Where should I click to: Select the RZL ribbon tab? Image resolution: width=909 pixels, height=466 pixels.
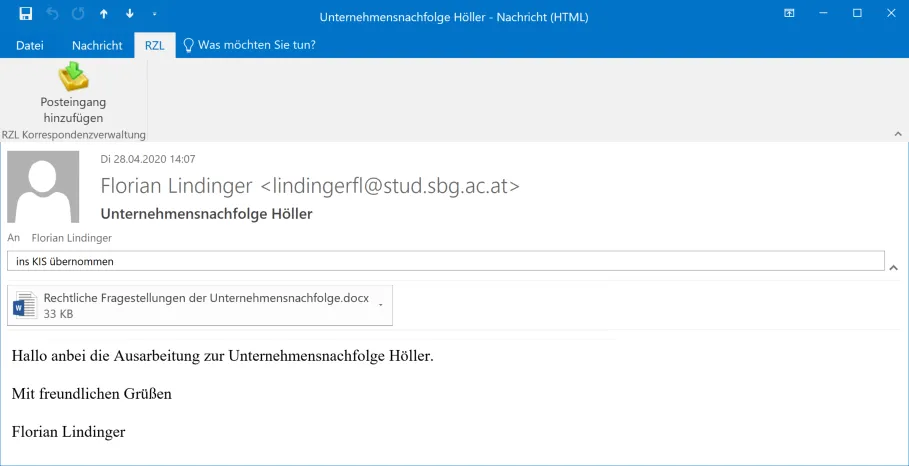click(x=155, y=45)
